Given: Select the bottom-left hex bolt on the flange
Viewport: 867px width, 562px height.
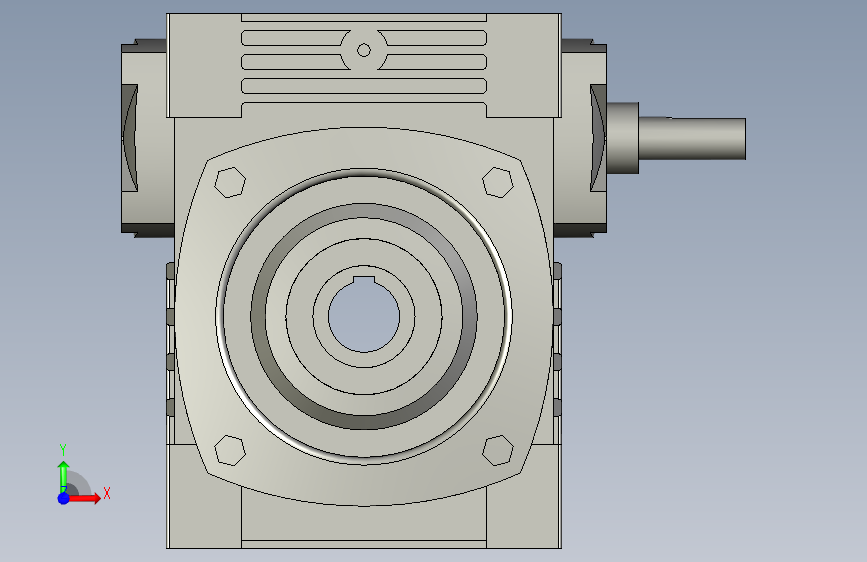Looking at the screenshot, I should tap(230, 450).
